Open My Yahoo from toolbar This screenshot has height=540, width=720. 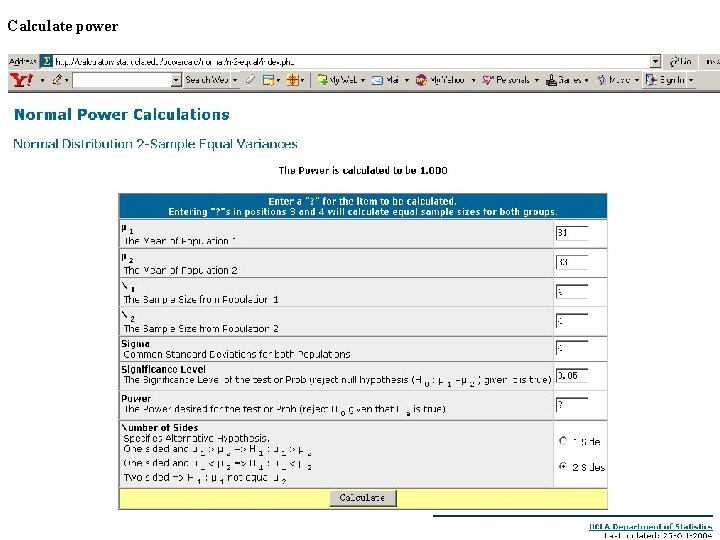pyautogui.click(x=440, y=80)
